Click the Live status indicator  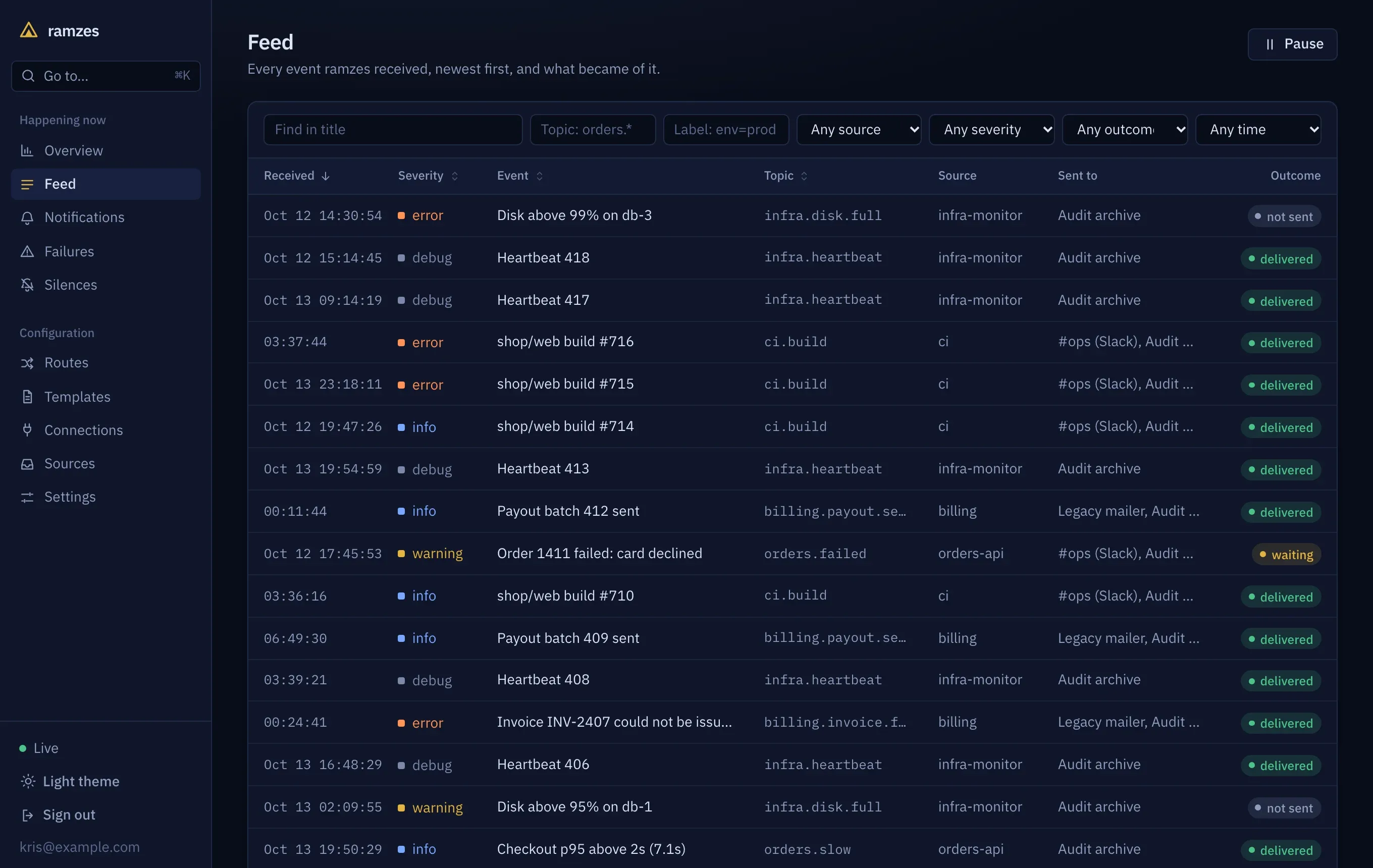(x=39, y=748)
